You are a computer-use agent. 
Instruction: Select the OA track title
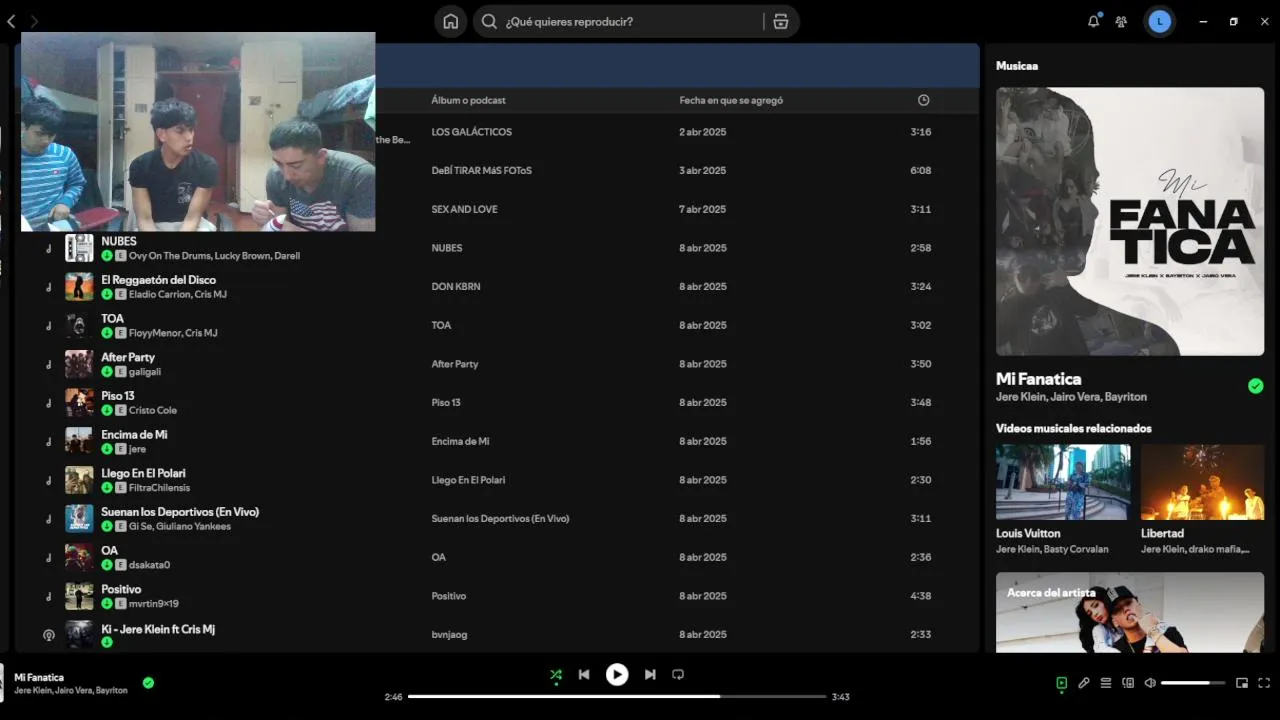point(109,551)
